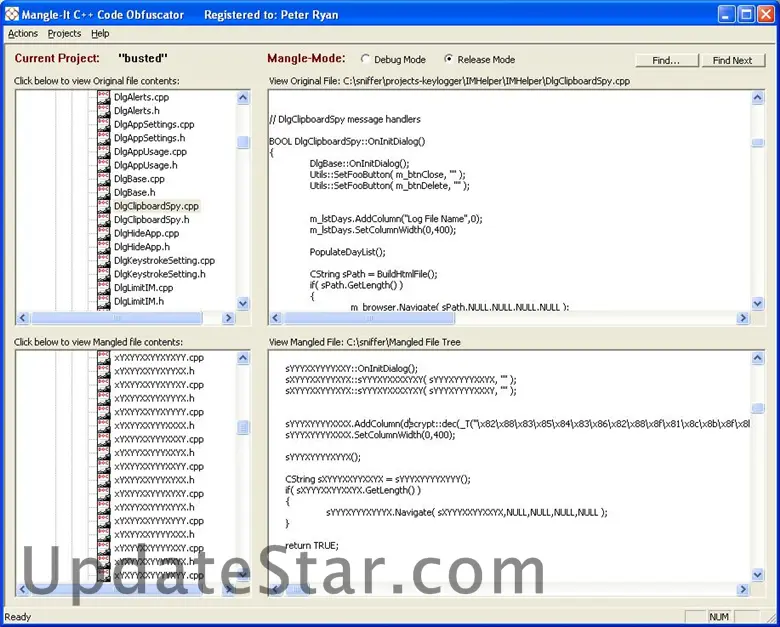Click the DlgBase.cpp file icon
The height and width of the screenshot is (627, 780).
(103, 179)
